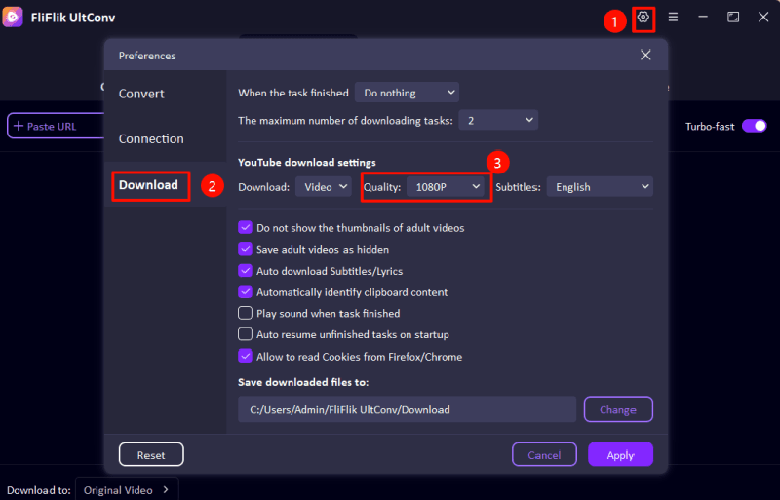Click the Apply button
The width and height of the screenshot is (780, 500).
[x=620, y=454]
